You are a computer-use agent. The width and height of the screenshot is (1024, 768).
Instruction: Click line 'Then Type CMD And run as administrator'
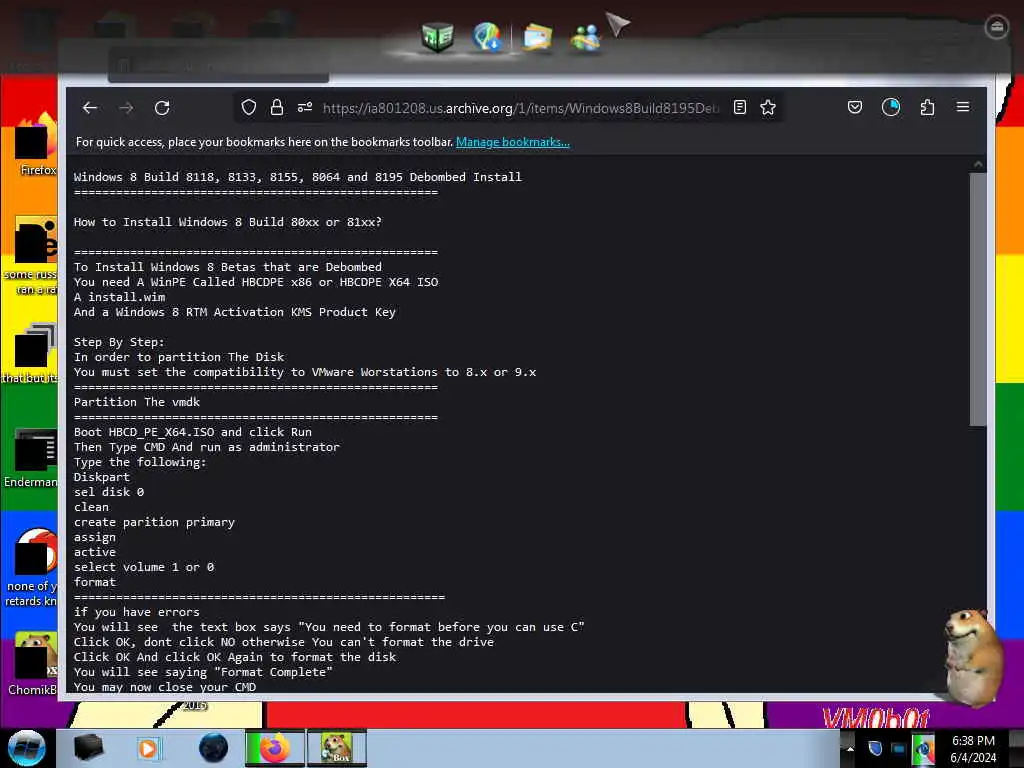pyautogui.click(x=207, y=447)
